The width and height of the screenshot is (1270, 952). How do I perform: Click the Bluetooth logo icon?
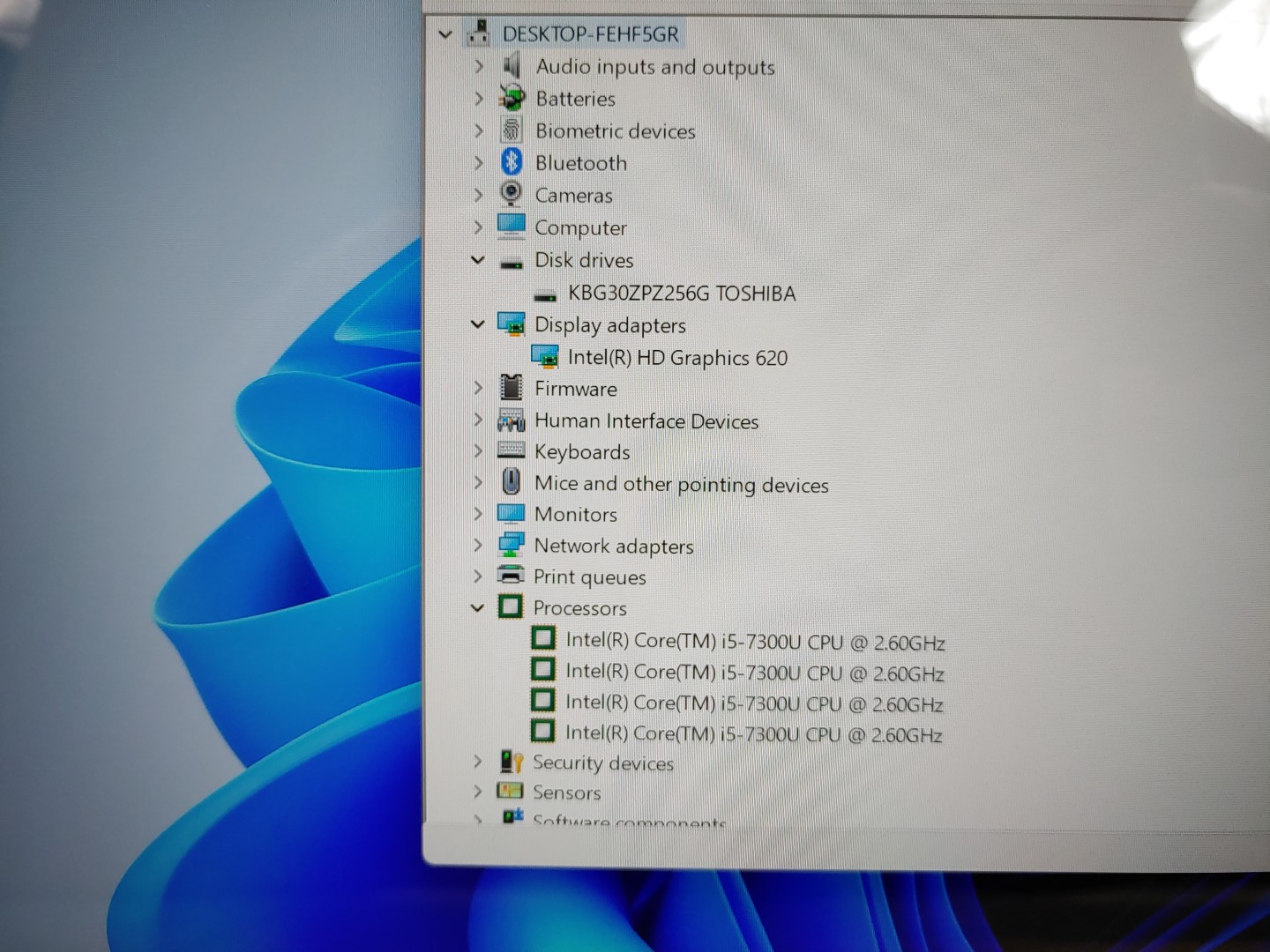[x=512, y=162]
